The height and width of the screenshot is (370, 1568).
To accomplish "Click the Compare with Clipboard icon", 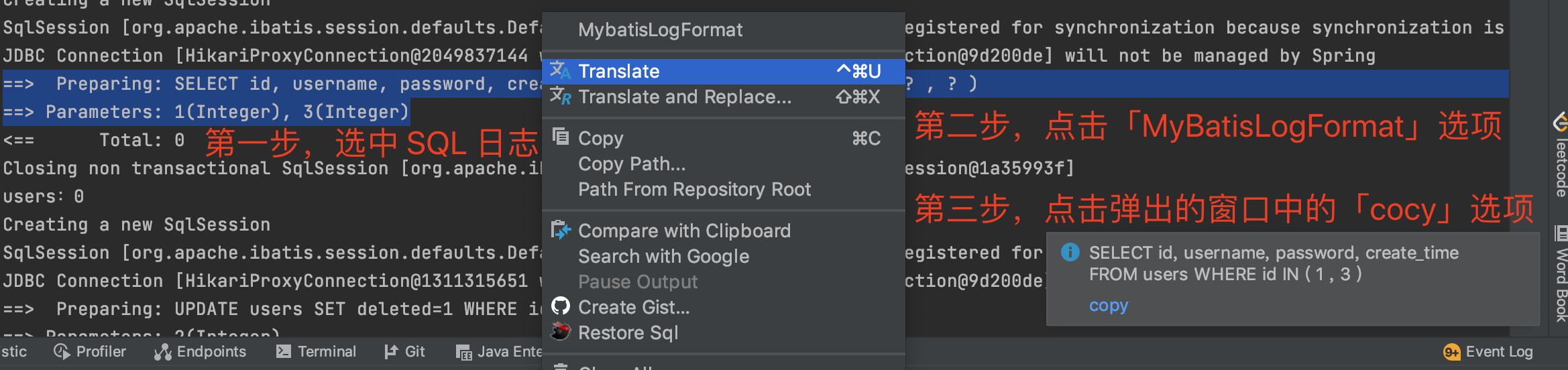I will tap(560, 230).
